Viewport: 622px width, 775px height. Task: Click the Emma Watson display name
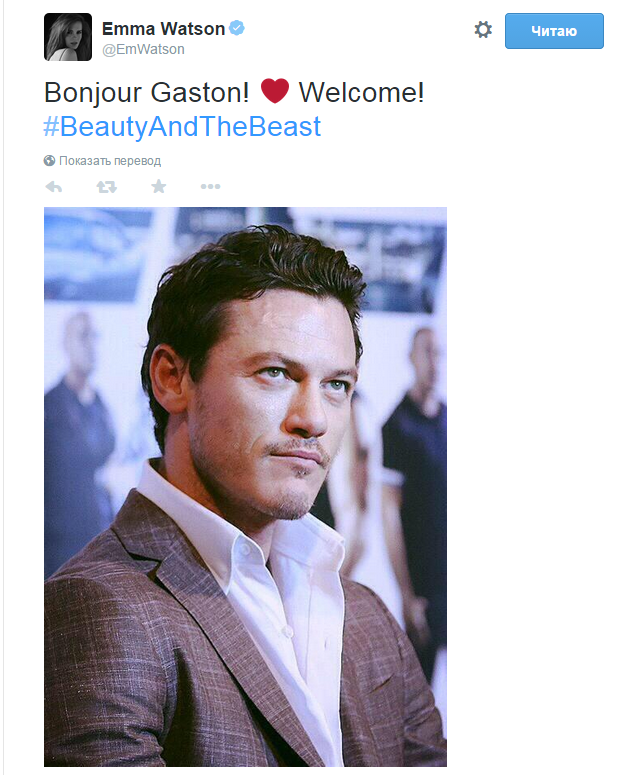click(x=163, y=29)
